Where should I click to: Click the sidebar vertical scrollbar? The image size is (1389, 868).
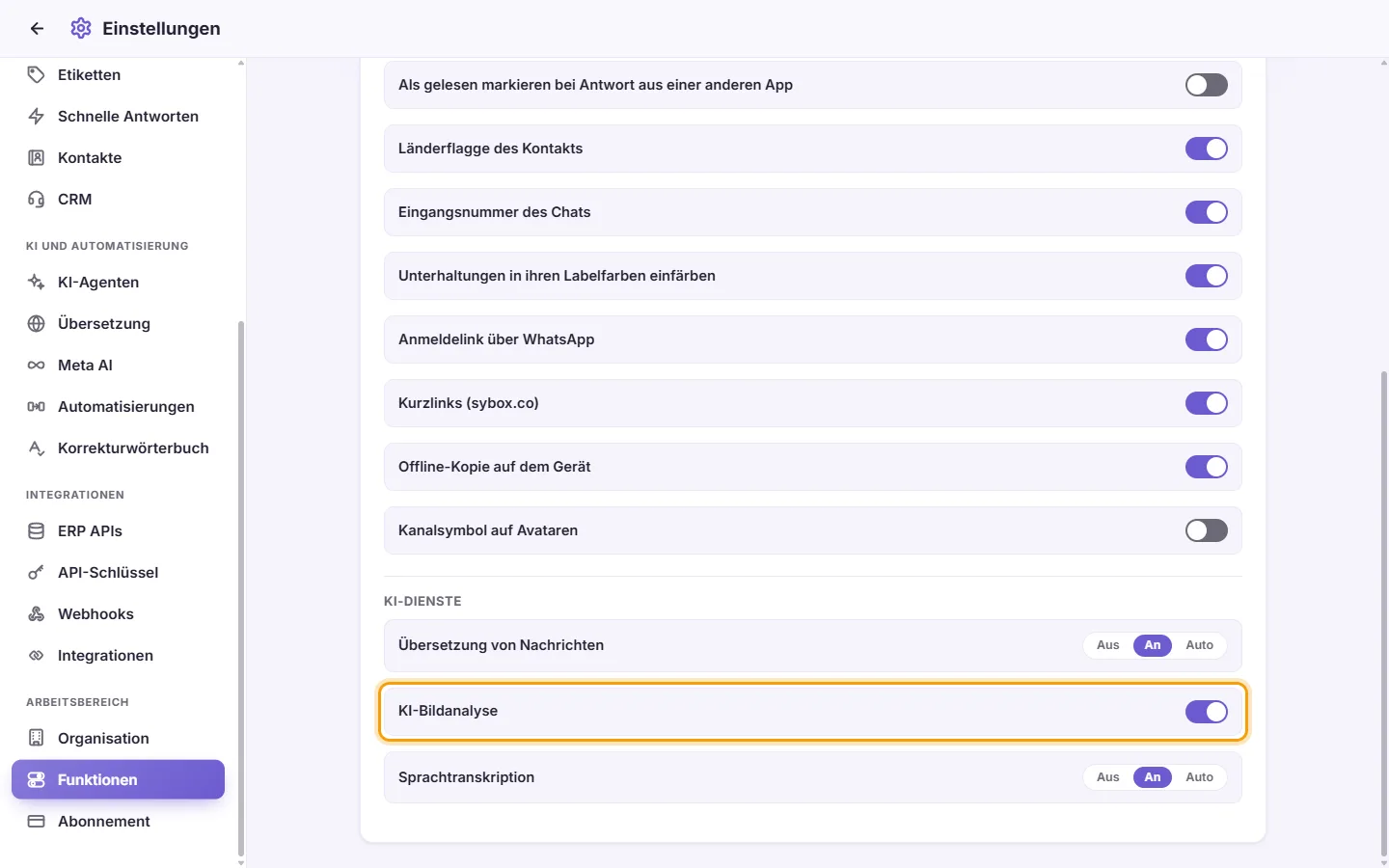(241, 588)
